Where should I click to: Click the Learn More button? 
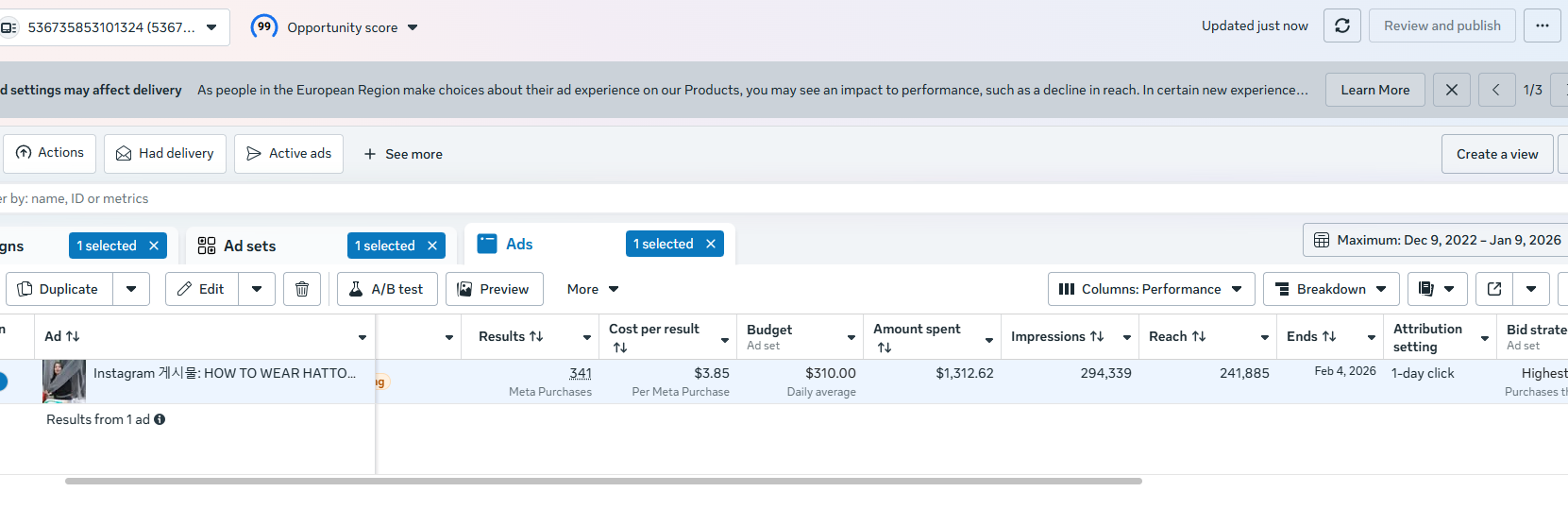pos(1374,90)
